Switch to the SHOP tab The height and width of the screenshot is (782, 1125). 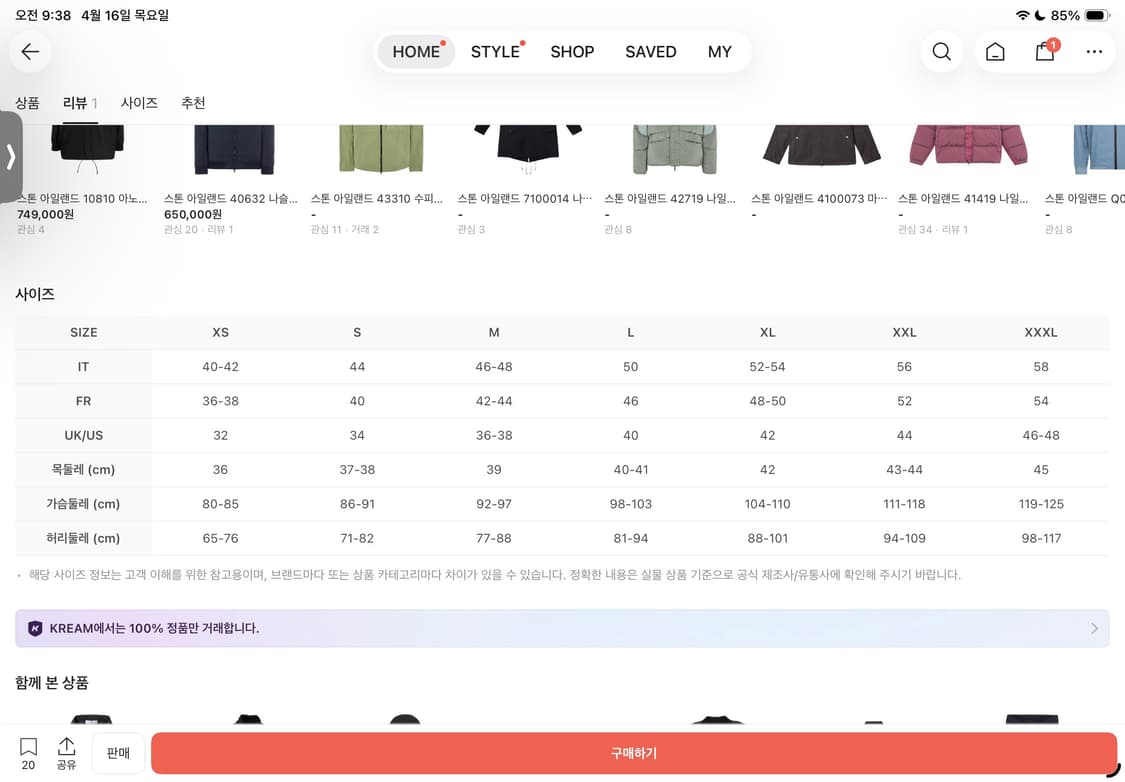(572, 52)
